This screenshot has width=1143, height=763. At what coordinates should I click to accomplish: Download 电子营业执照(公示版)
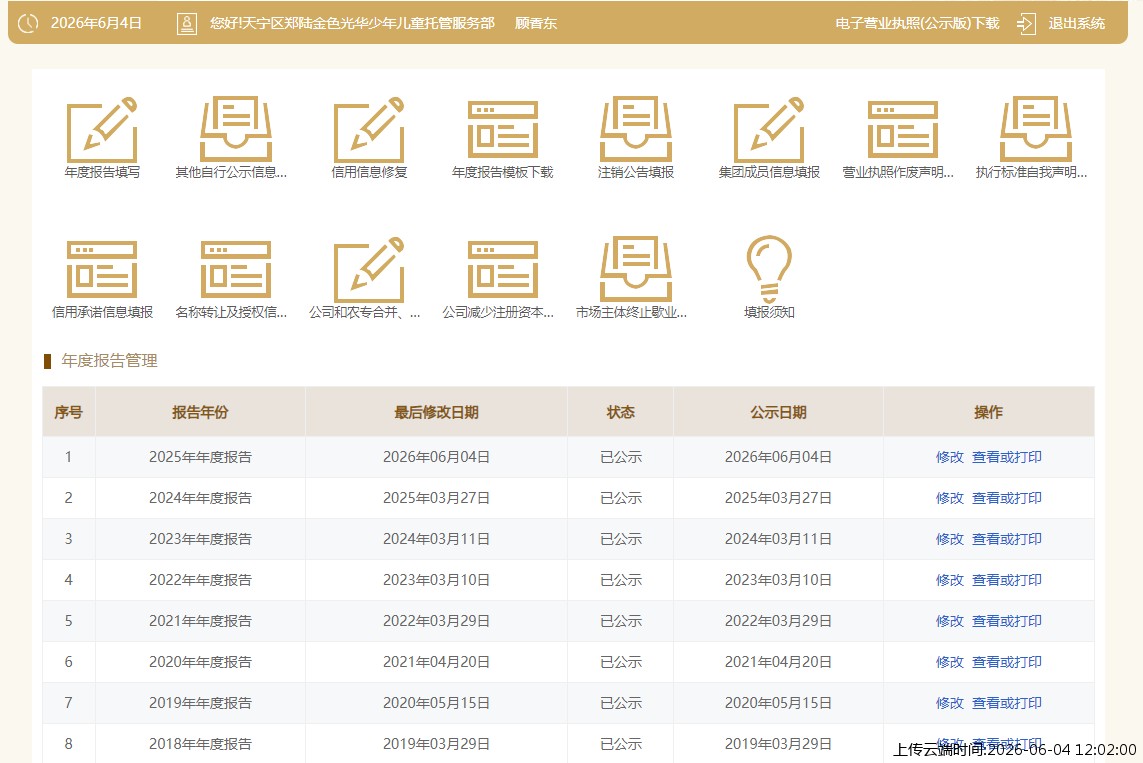917,23
